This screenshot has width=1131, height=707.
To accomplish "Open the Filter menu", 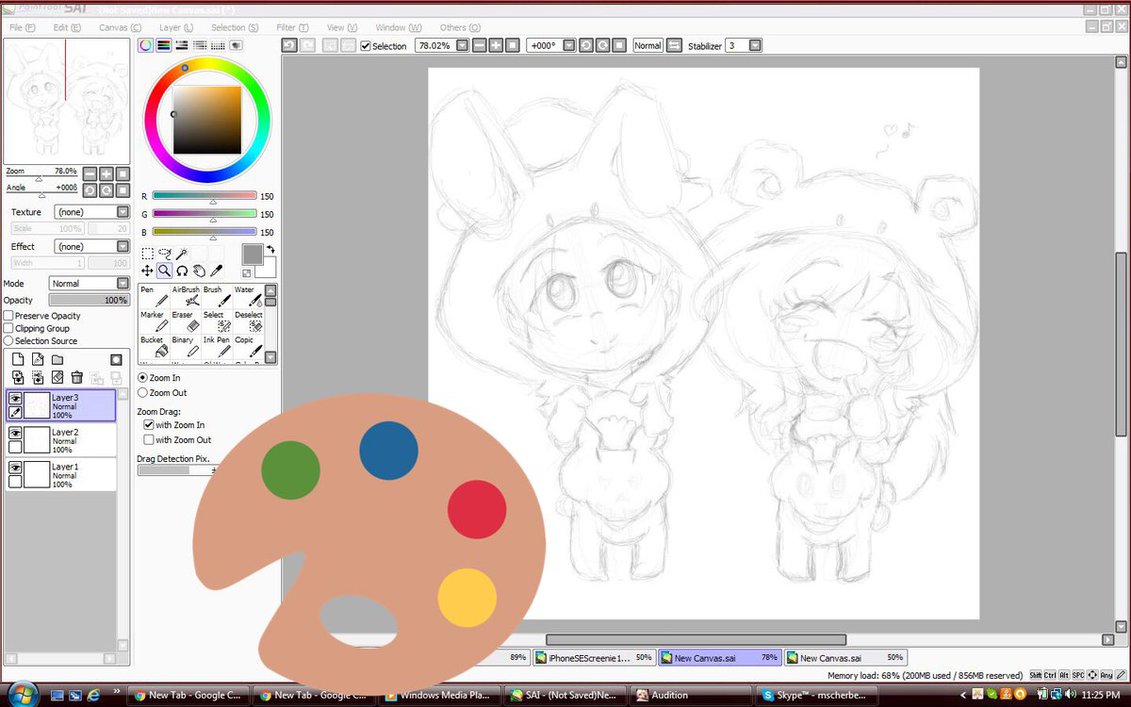I will pos(292,27).
